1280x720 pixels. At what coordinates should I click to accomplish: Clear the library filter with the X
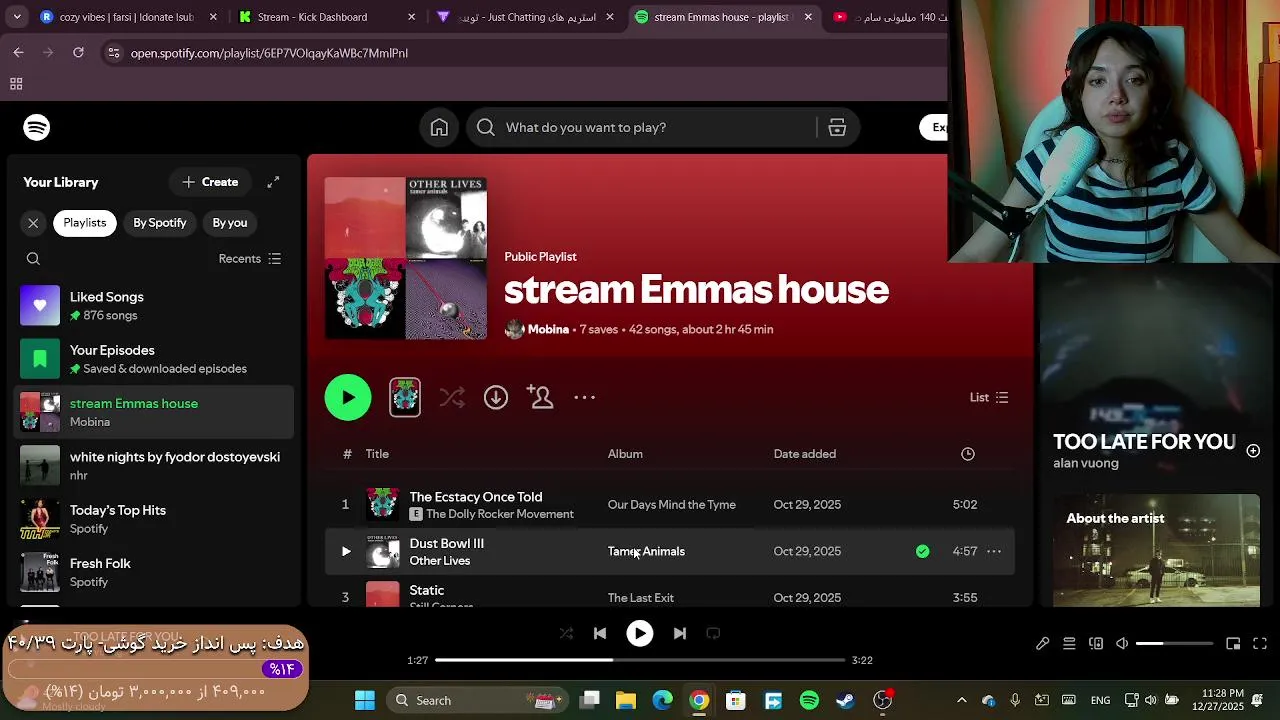(33, 223)
